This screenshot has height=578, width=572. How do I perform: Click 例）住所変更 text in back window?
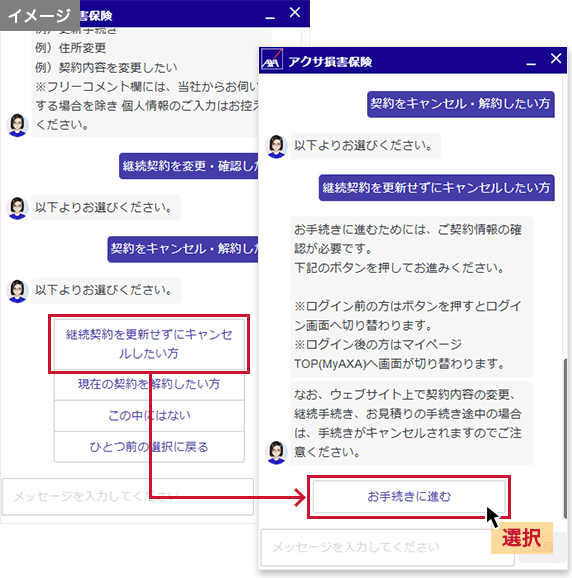click(x=70, y=48)
